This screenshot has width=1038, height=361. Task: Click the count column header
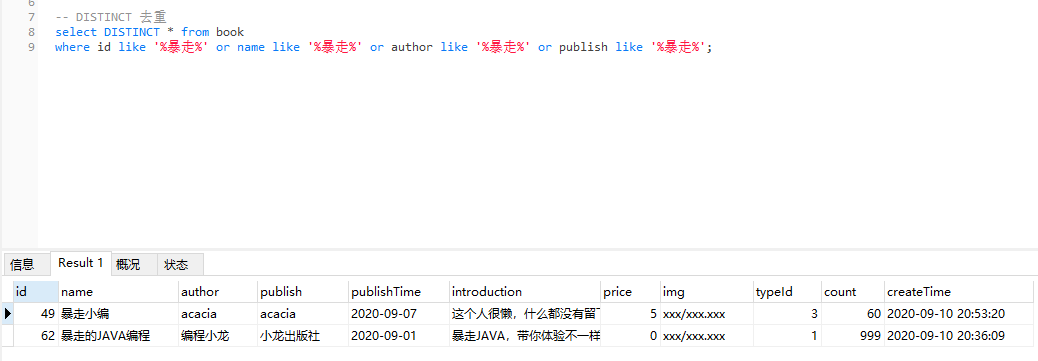(853, 291)
